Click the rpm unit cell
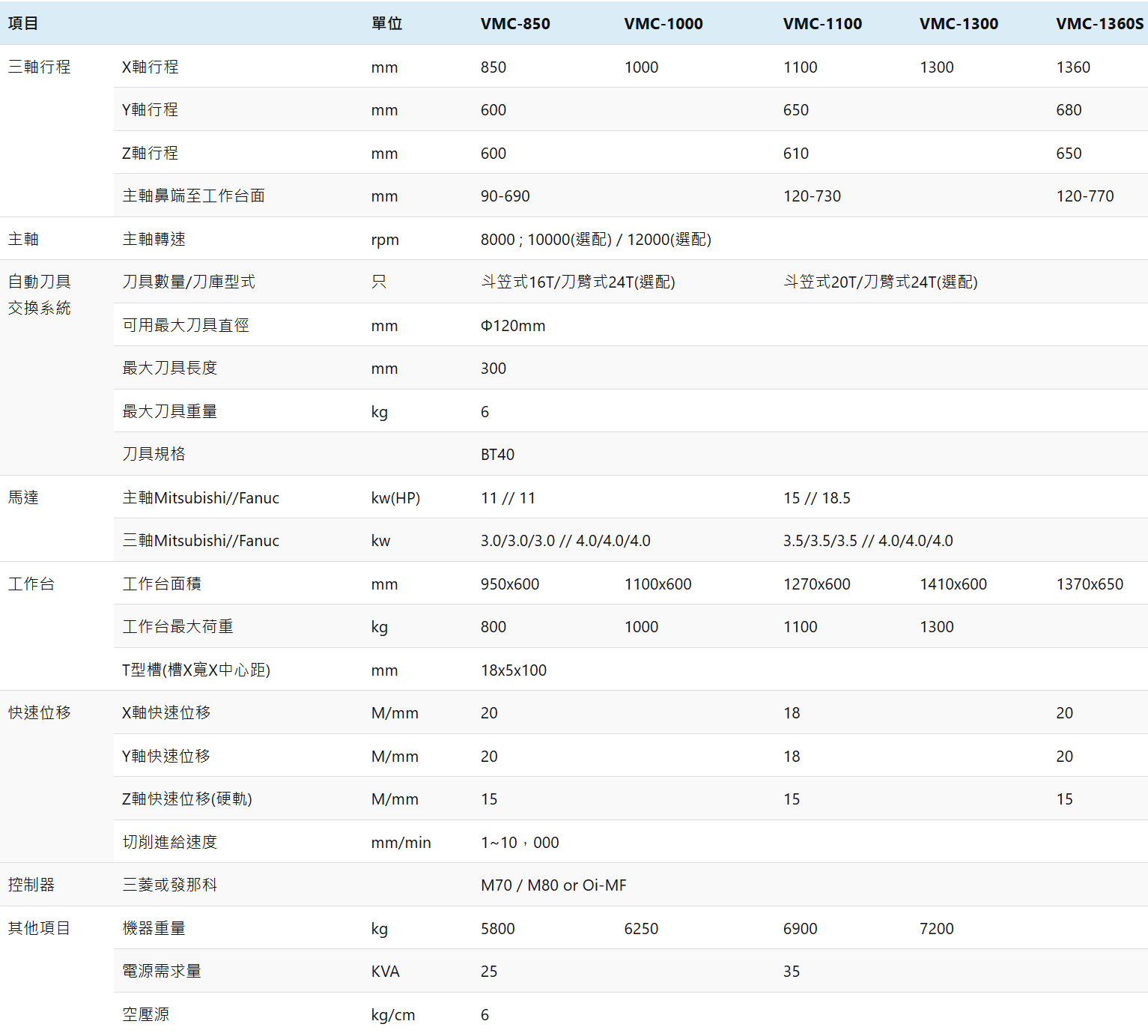Screen dimensions: 1148x1036 point(385,240)
